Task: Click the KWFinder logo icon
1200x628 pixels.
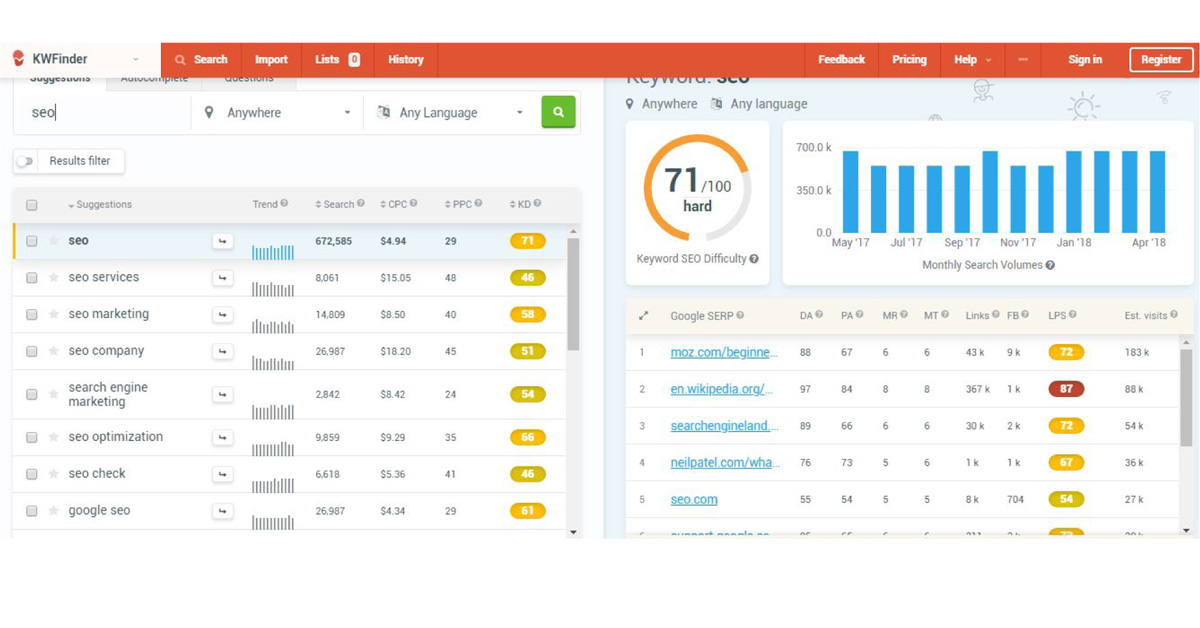Action: [x=19, y=59]
